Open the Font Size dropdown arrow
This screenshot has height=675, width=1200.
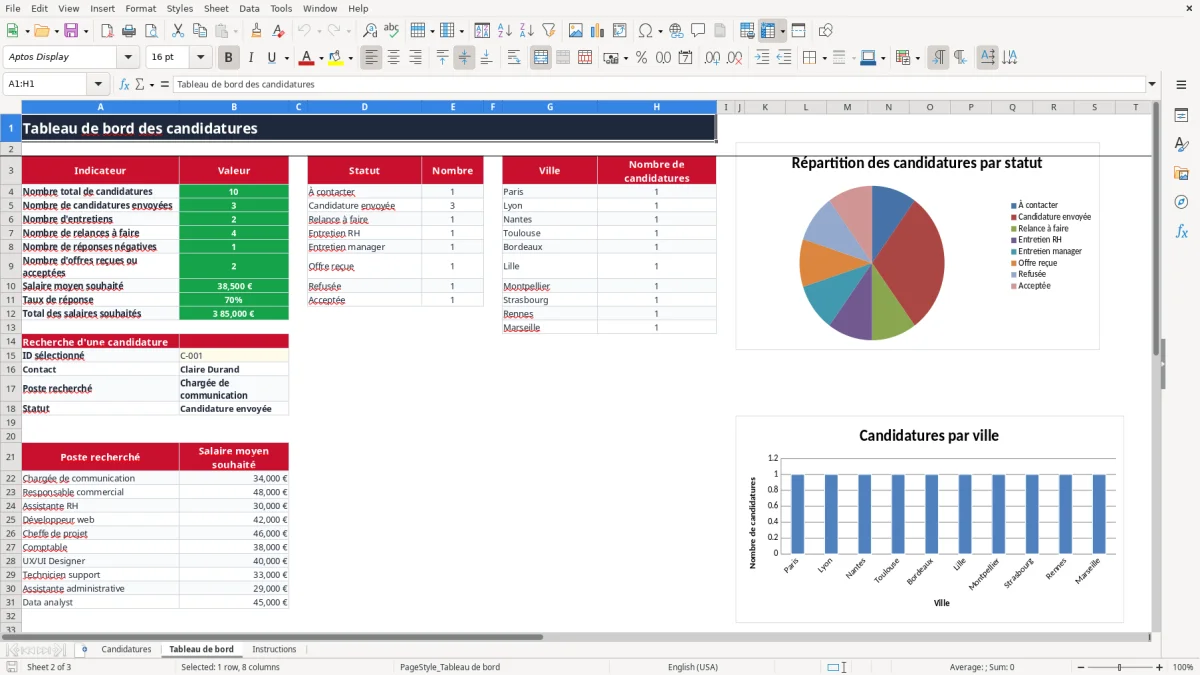[x=200, y=58]
